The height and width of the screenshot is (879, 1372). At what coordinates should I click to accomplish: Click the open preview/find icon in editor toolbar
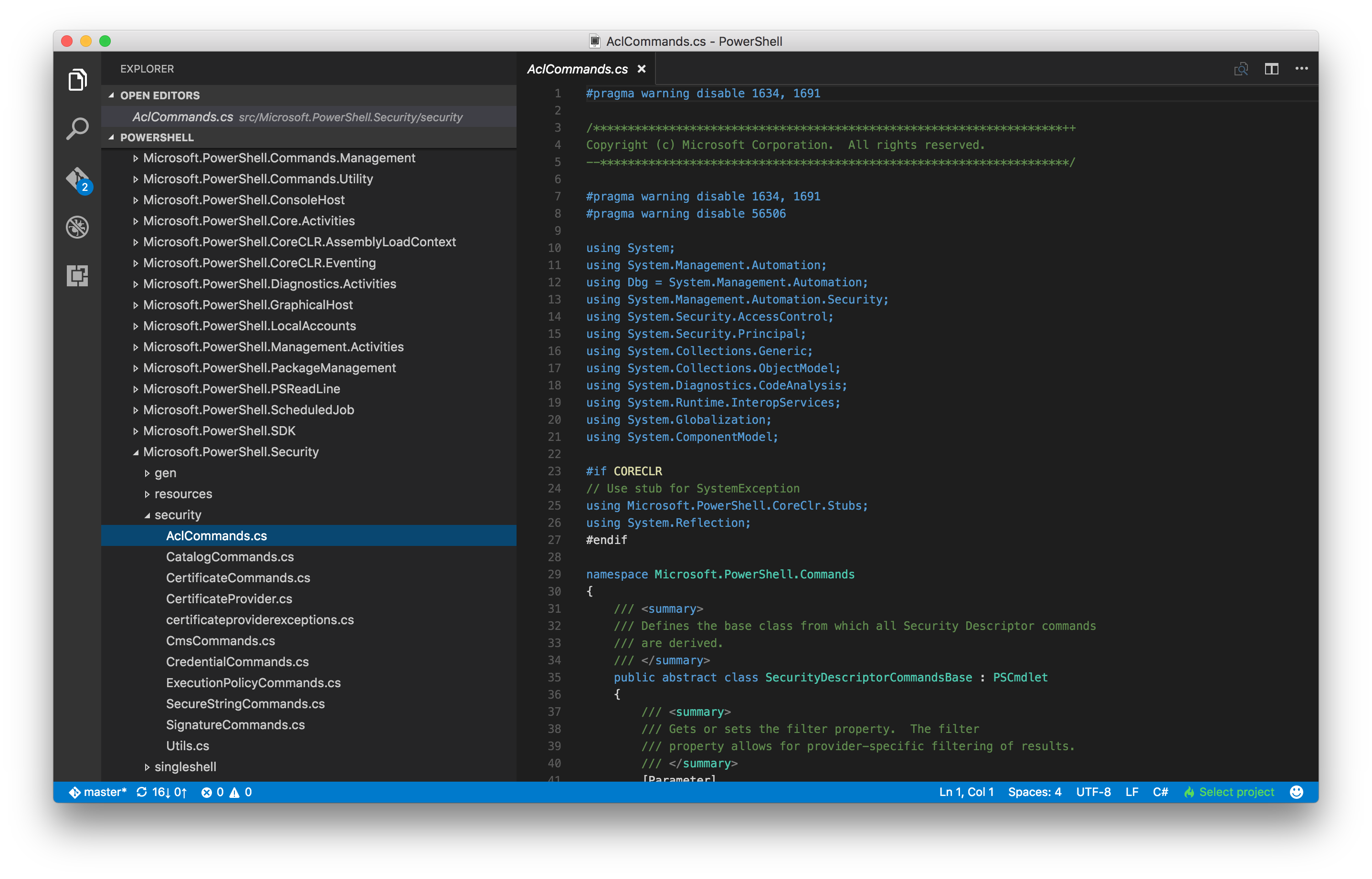click(1241, 69)
